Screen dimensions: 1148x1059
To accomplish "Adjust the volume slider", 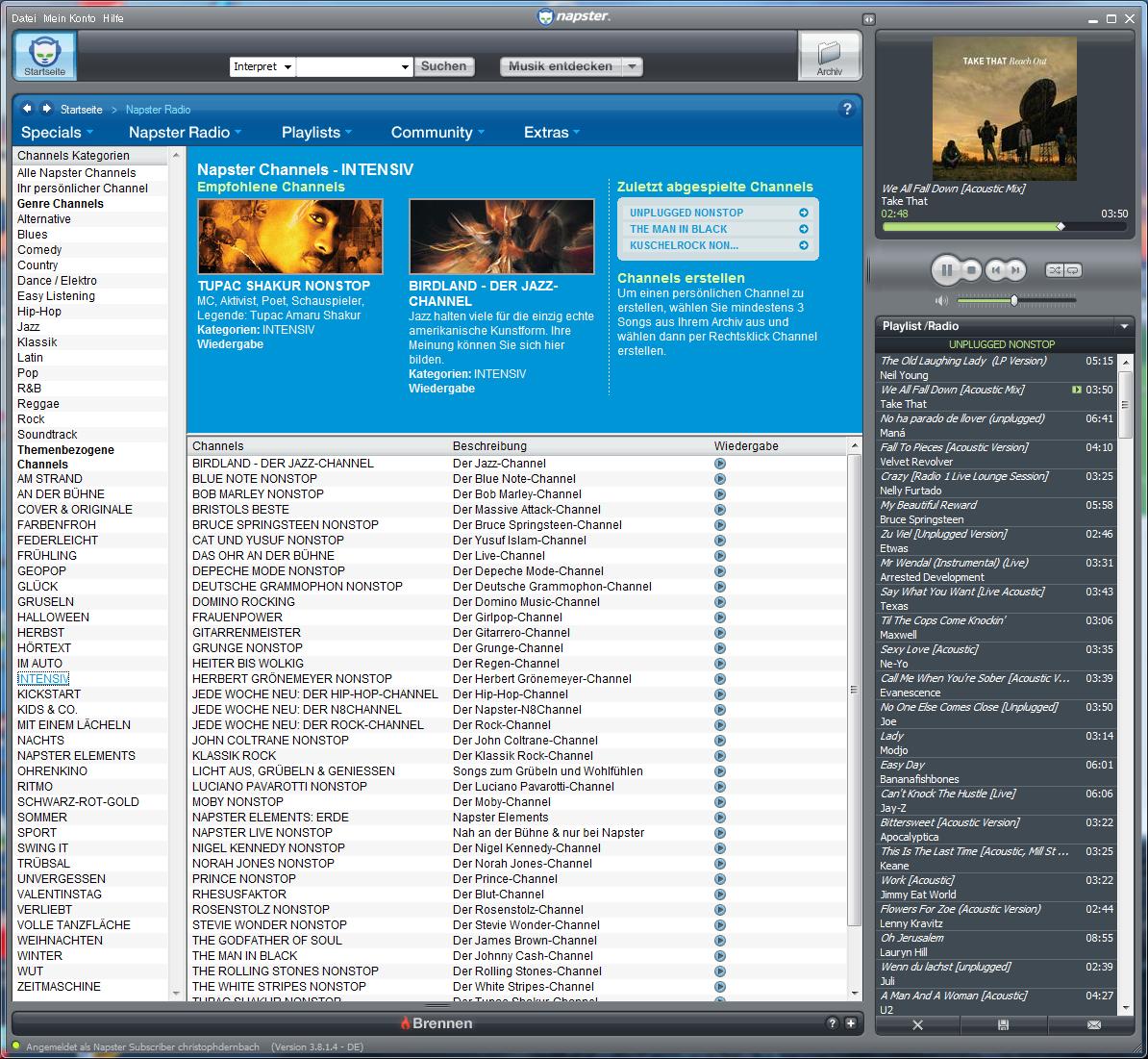I will 1016,300.
